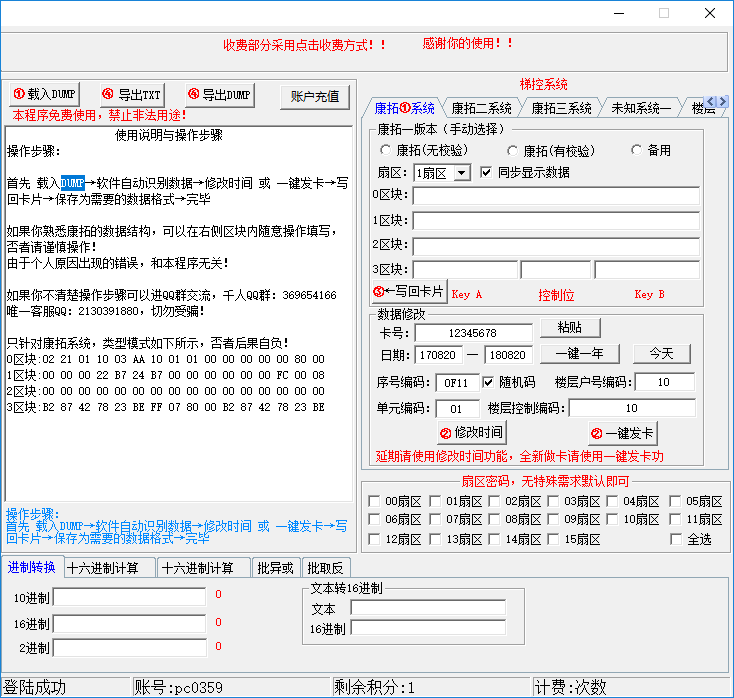
Task: Click the 导出TXT button
Action: (x=132, y=95)
